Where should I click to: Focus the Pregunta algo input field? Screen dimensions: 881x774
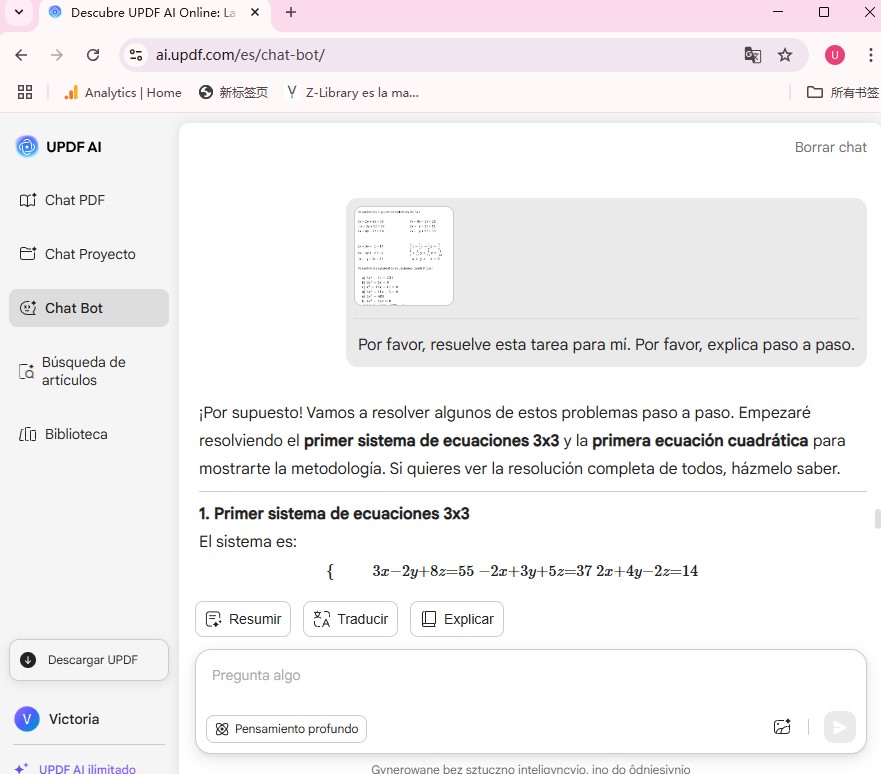click(x=530, y=676)
